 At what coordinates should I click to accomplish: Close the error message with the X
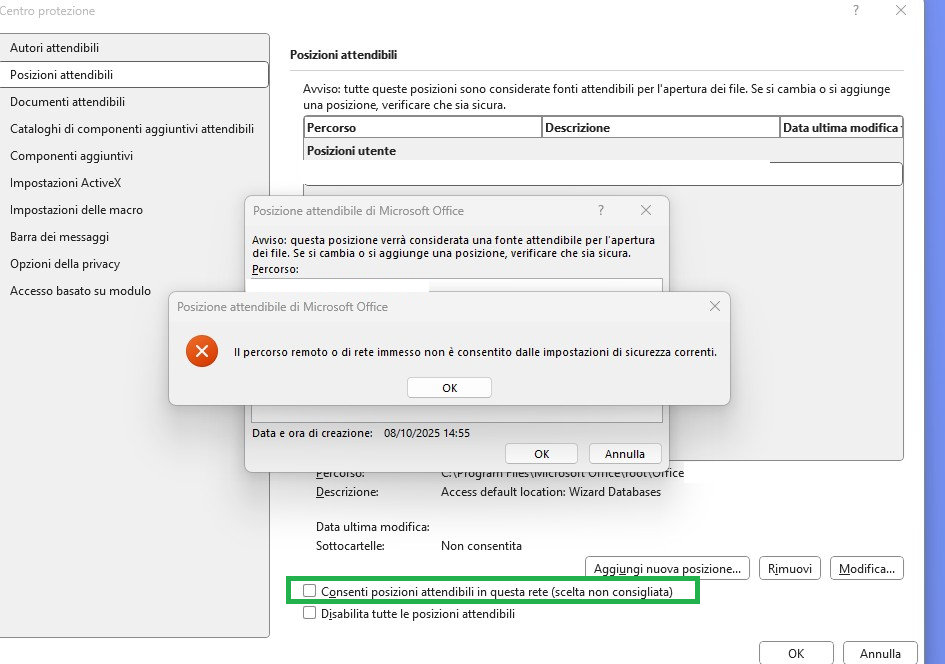pyautogui.click(x=715, y=306)
